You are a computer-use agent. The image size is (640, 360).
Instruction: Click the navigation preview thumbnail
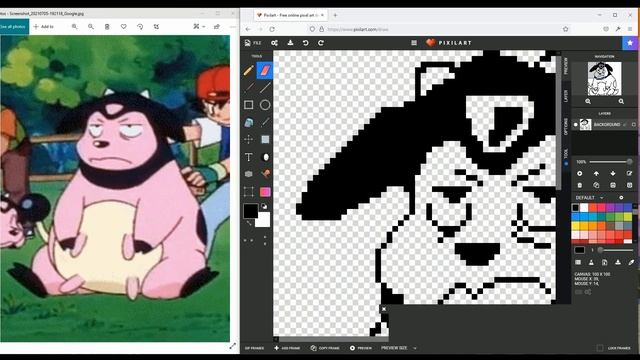pyautogui.click(x=604, y=79)
